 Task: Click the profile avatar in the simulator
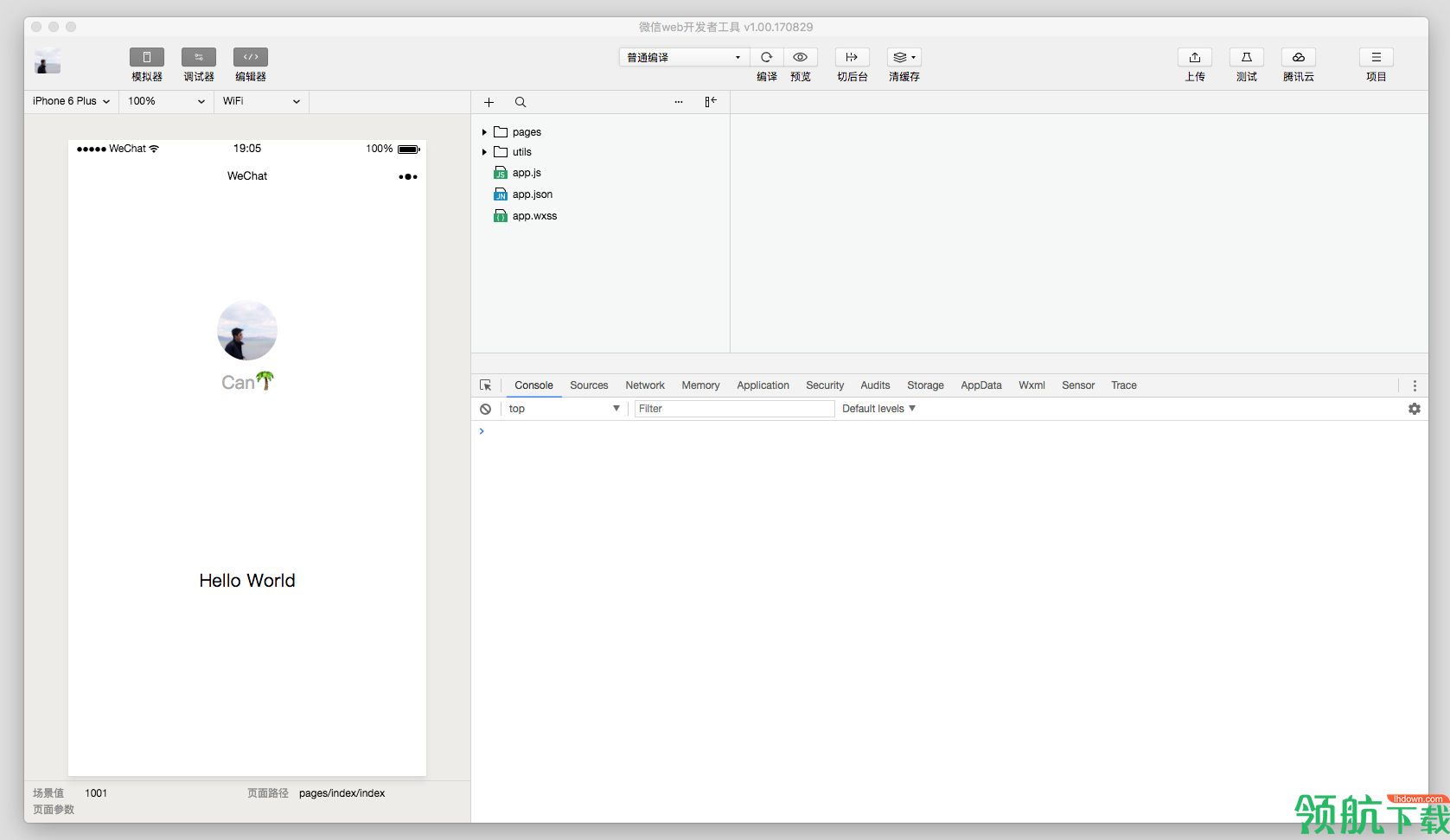(247, 330)
